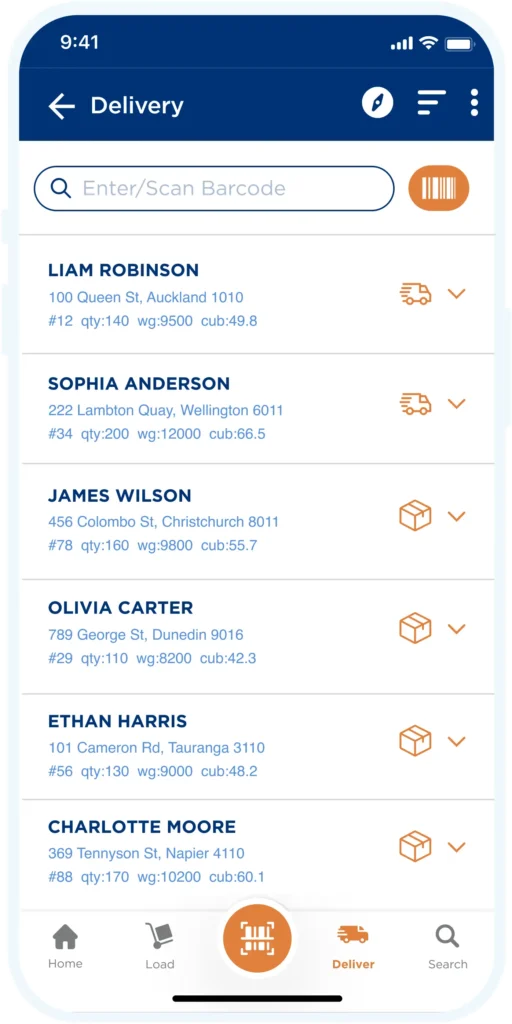Image resolution: width=512 pixels, height=1024 pixels.
Task: Tap the back arrow beside Delivery
Action: pos(61,106)
